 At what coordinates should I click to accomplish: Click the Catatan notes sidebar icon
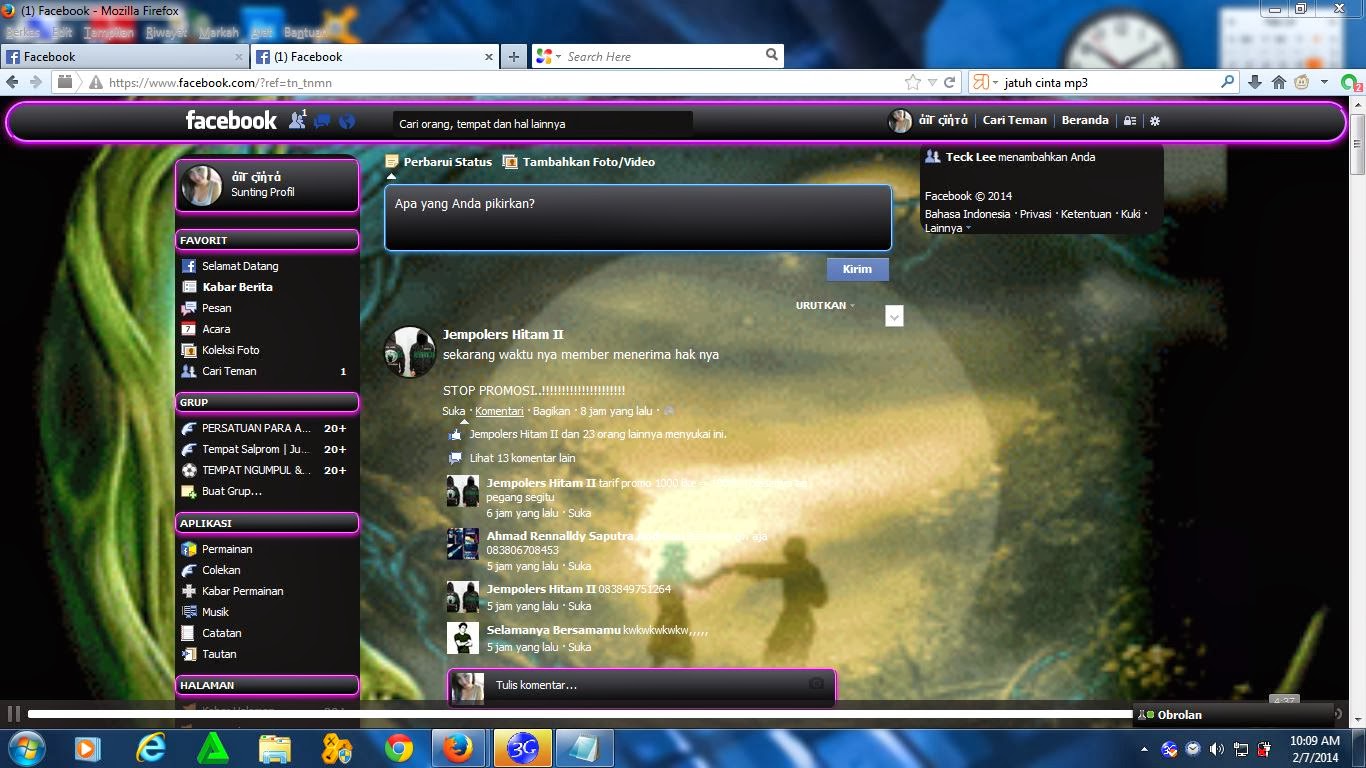pyautogui.click(x=189, y=633)
